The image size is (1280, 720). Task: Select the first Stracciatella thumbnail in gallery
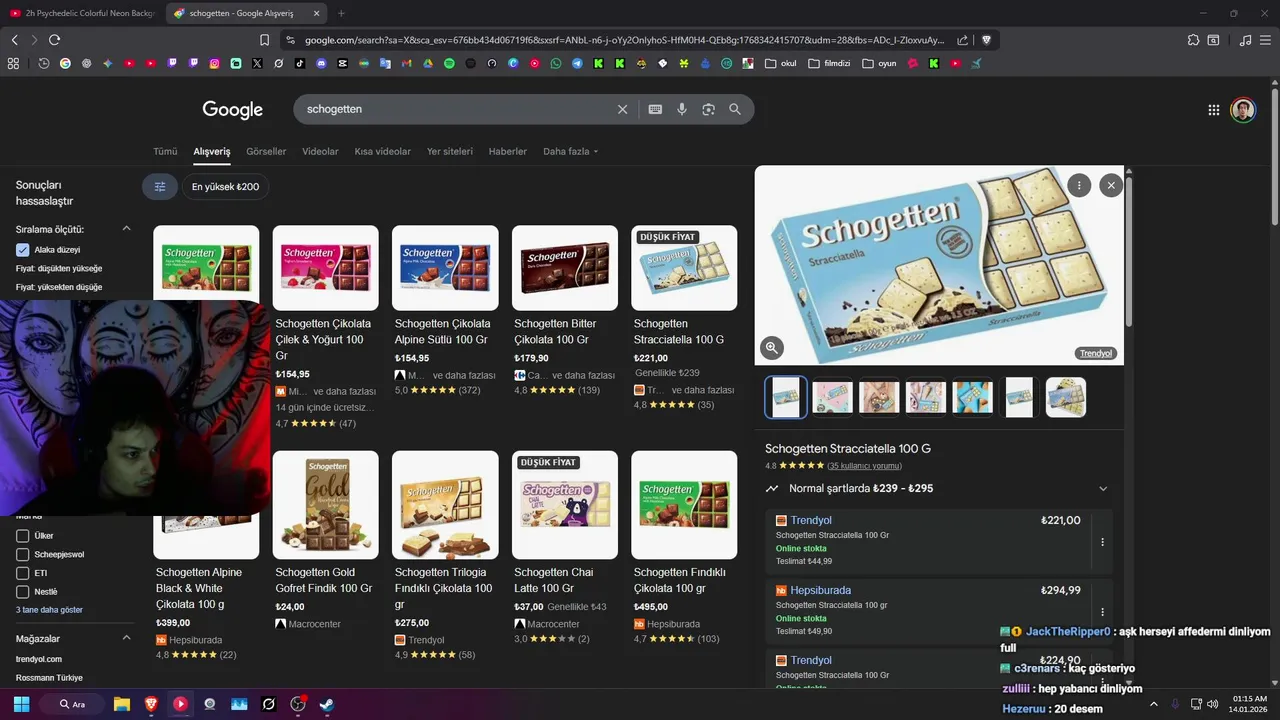[x=786, y=397]
